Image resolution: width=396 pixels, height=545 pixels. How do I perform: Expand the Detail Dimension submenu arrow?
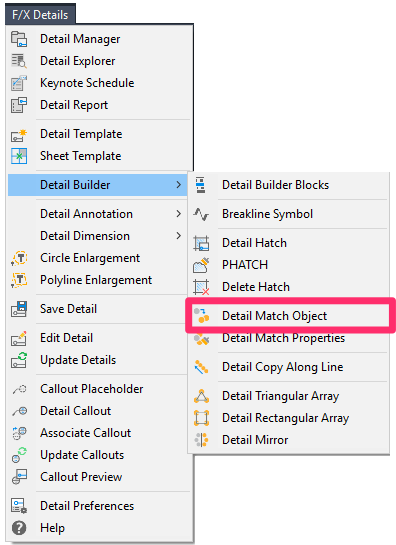click(x=178, y=236)
